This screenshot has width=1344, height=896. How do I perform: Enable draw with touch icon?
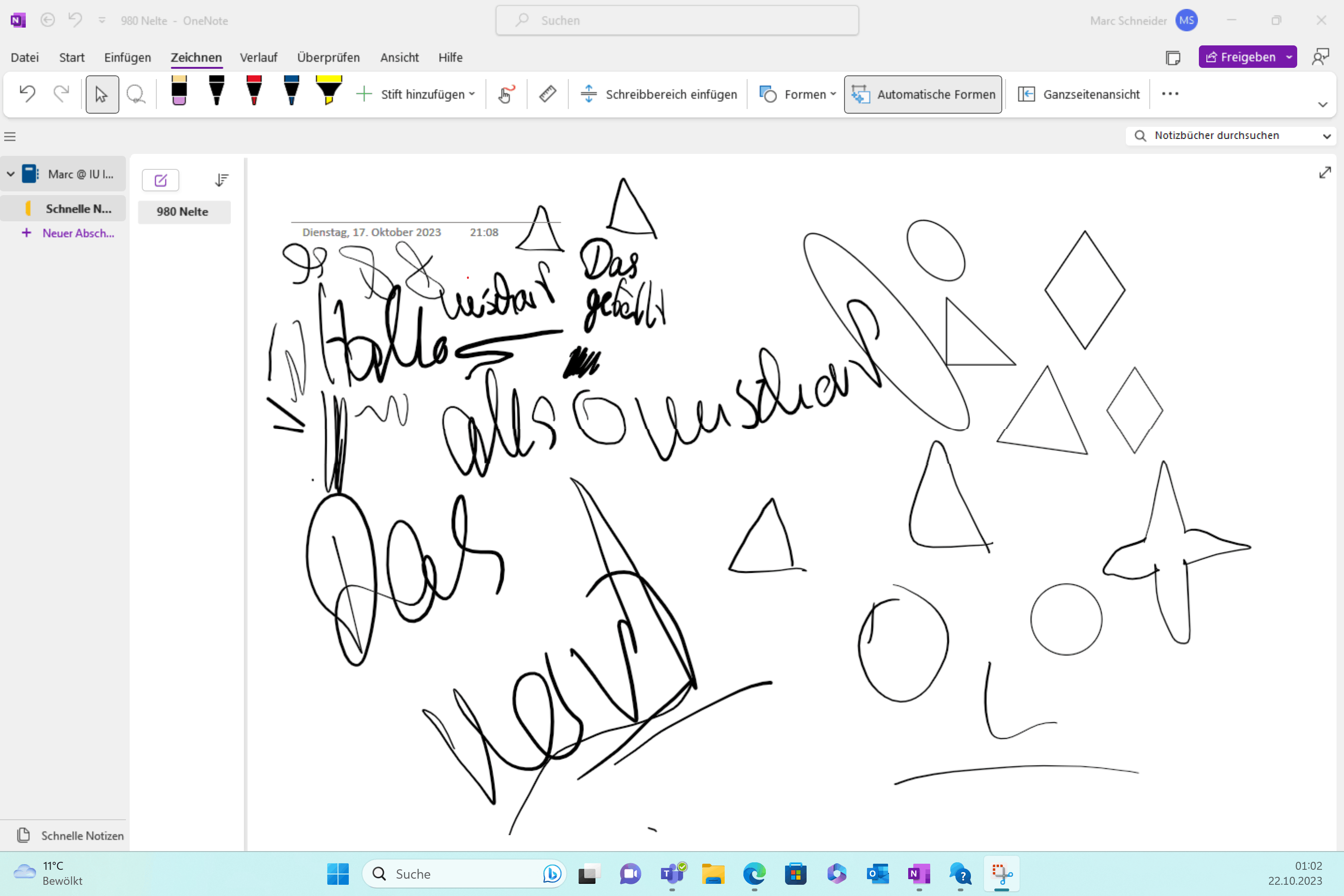pos(506,94)
